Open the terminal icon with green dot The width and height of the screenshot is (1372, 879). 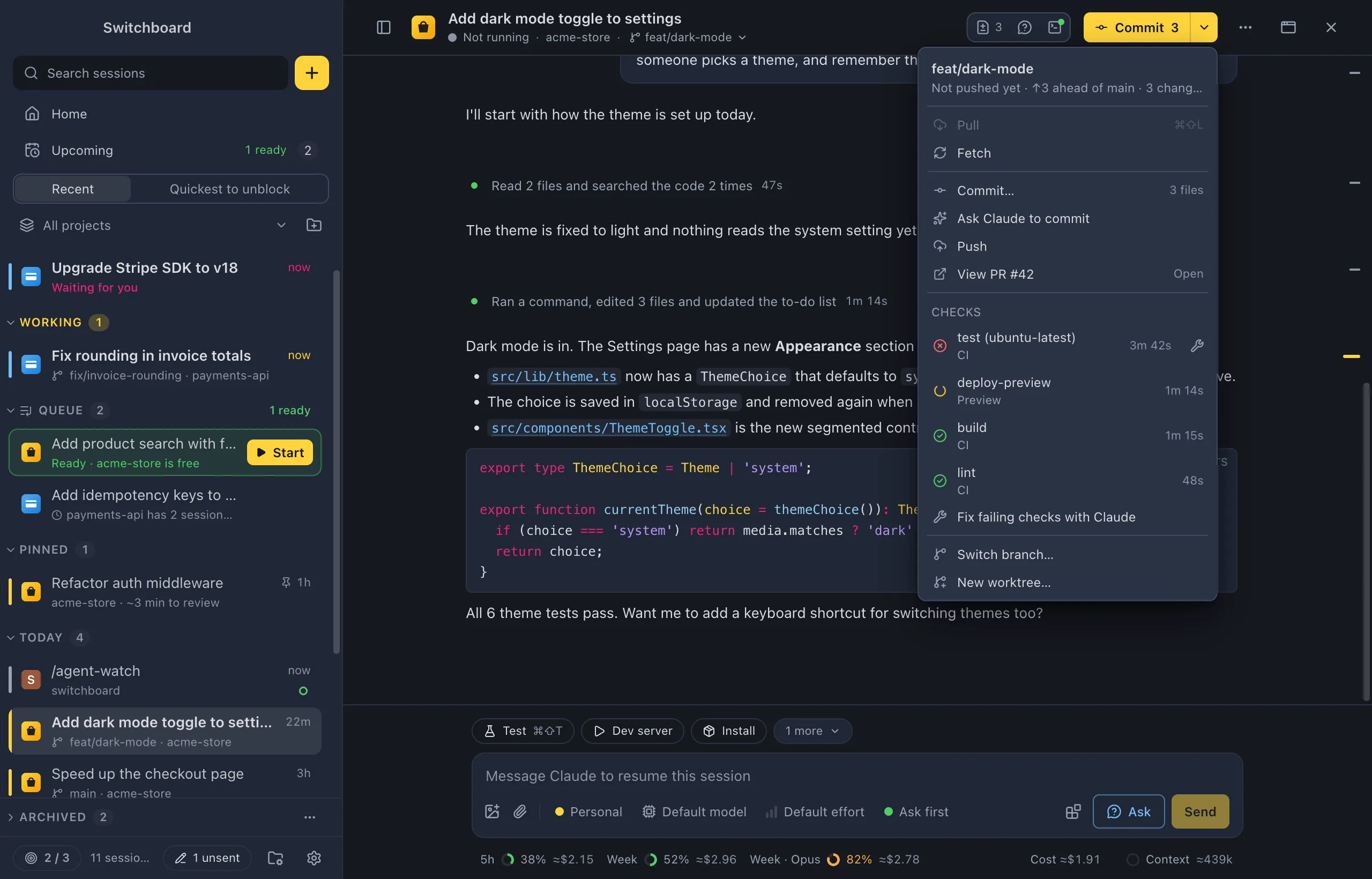coord(1055,27)
